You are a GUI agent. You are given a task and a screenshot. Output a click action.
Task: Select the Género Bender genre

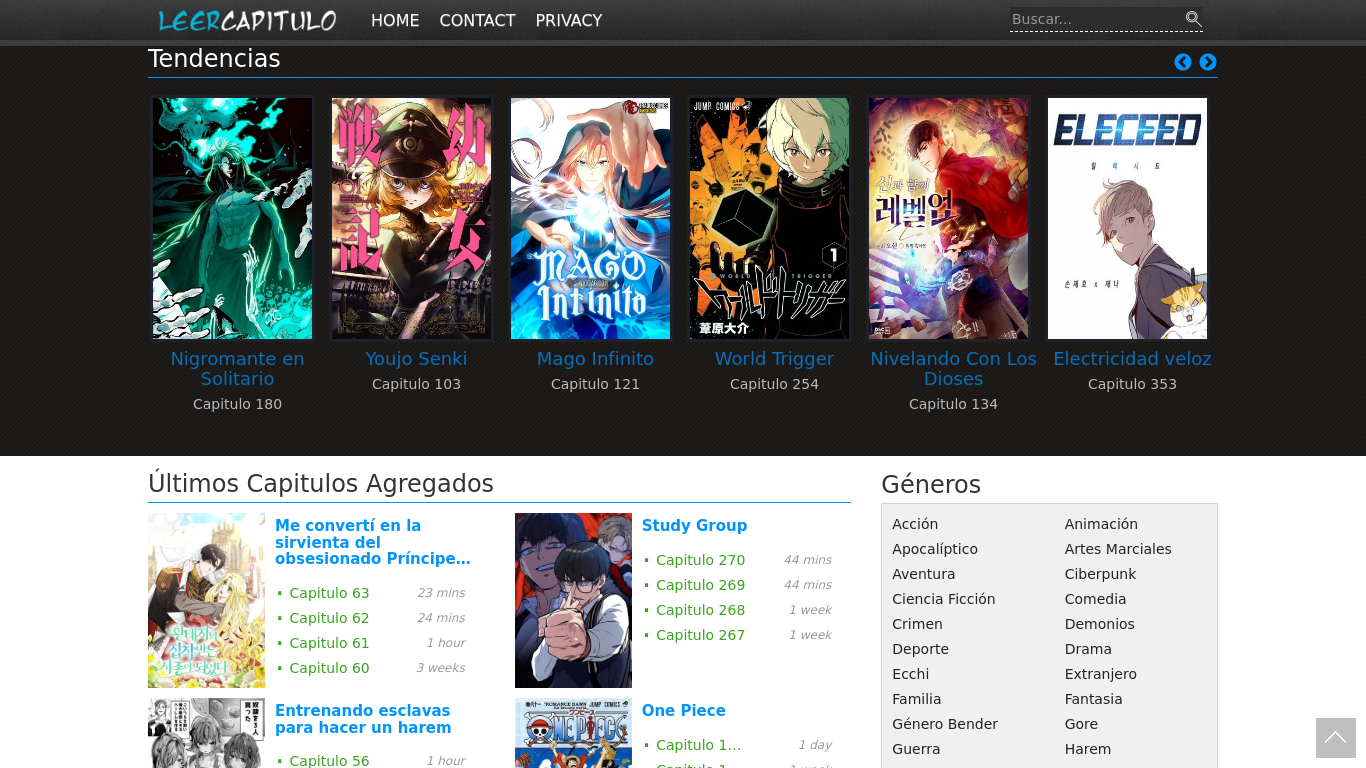click(x=945, y=724)
